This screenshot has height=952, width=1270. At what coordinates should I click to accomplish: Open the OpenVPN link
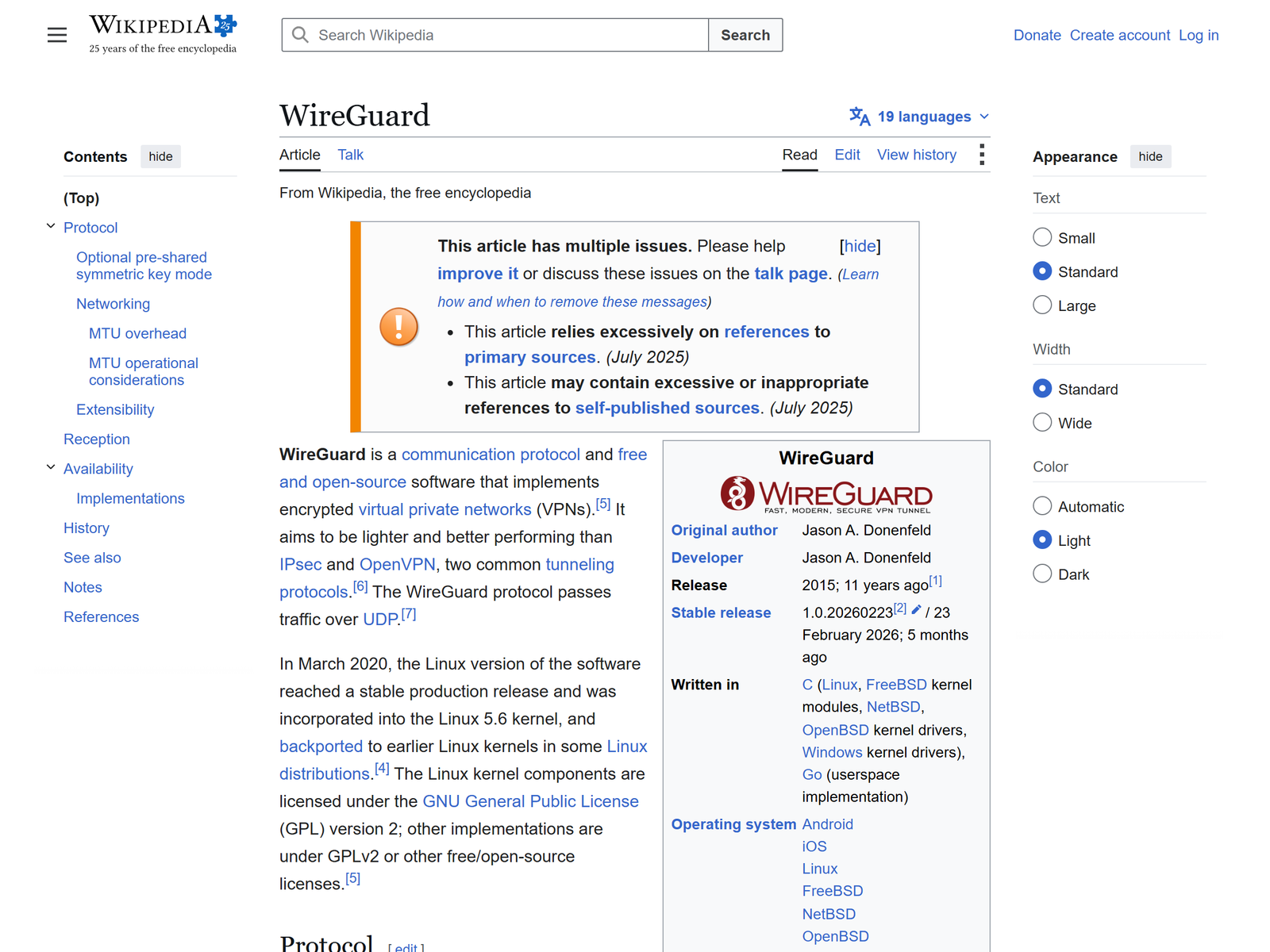(397, 564)
